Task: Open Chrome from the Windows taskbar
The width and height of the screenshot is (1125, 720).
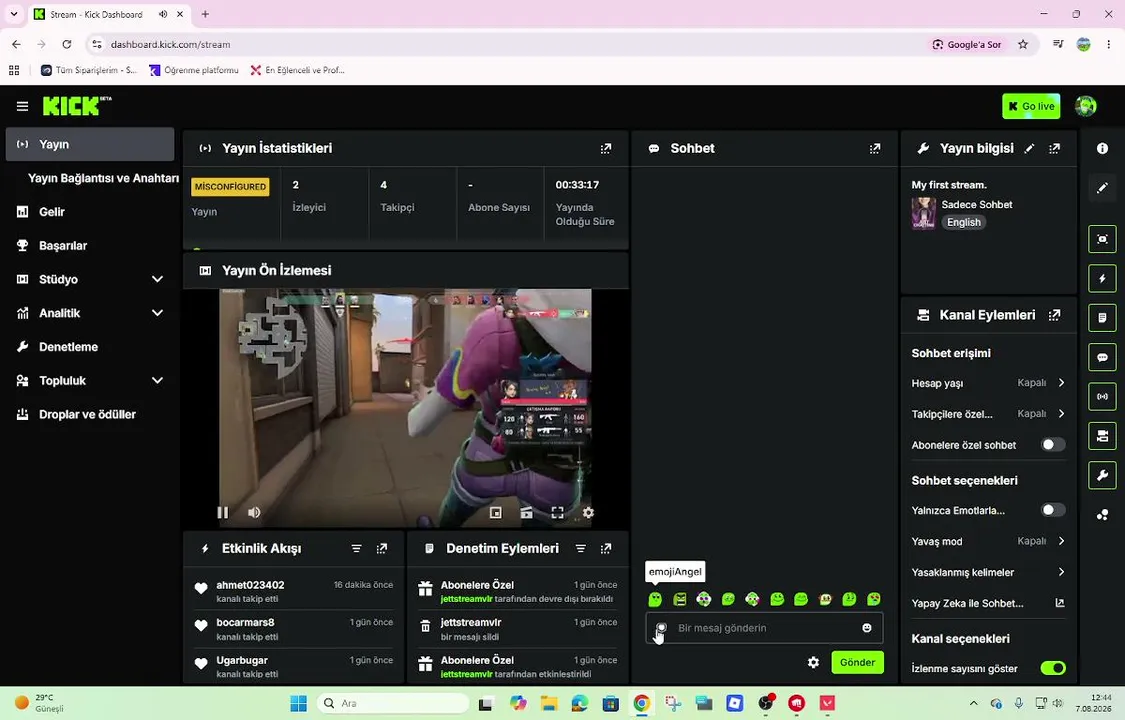Action: 641,704
